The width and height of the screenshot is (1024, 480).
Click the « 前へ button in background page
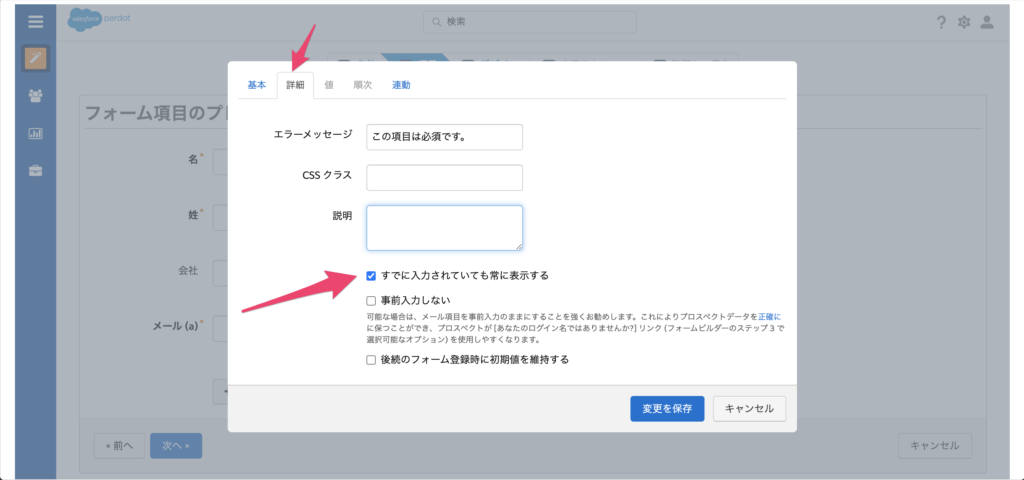coord(118,445)
